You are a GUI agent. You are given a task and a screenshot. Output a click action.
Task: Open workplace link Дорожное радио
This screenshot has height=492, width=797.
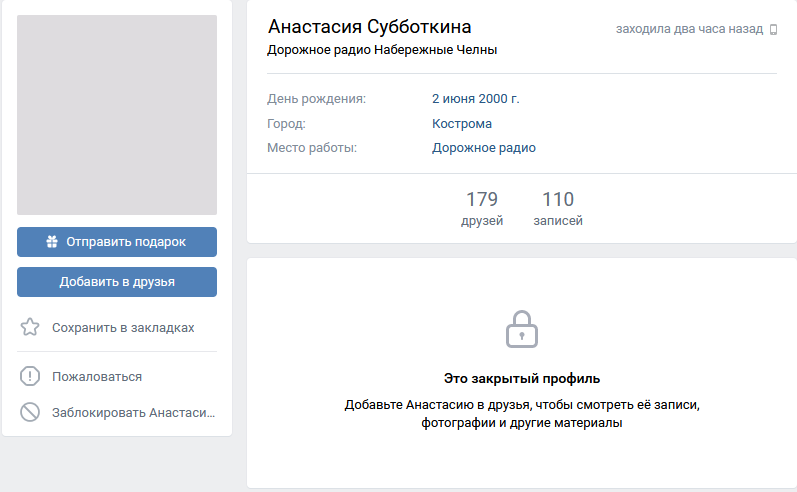484,148
